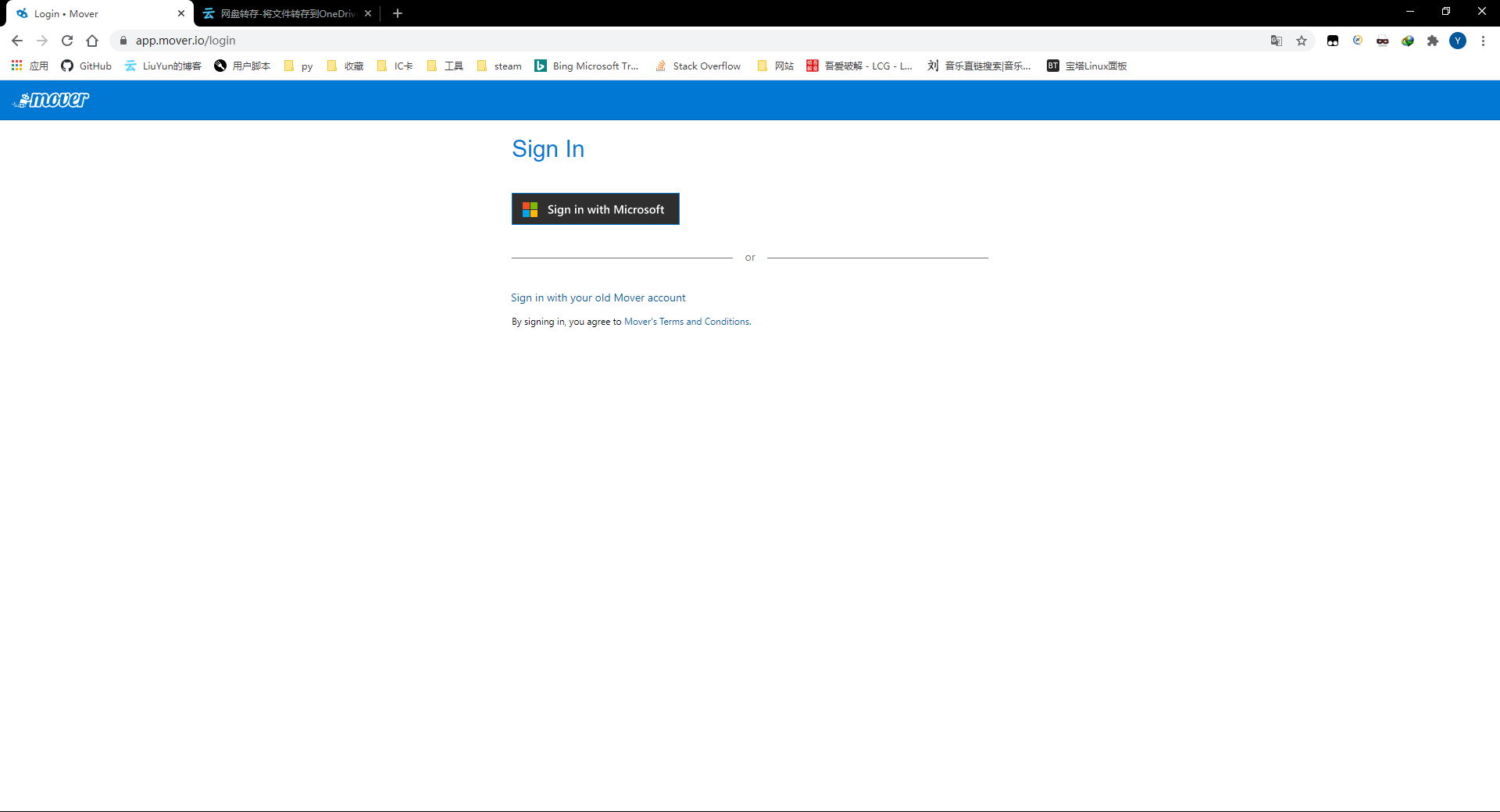This screenshot has height=812, width=1500.
Task: Open the Extensions puzzle icon
Action: [1433, 41]
